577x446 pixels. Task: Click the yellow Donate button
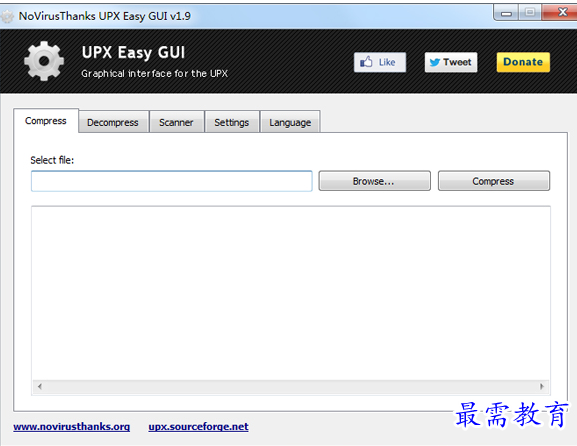(x=523, y=62)
